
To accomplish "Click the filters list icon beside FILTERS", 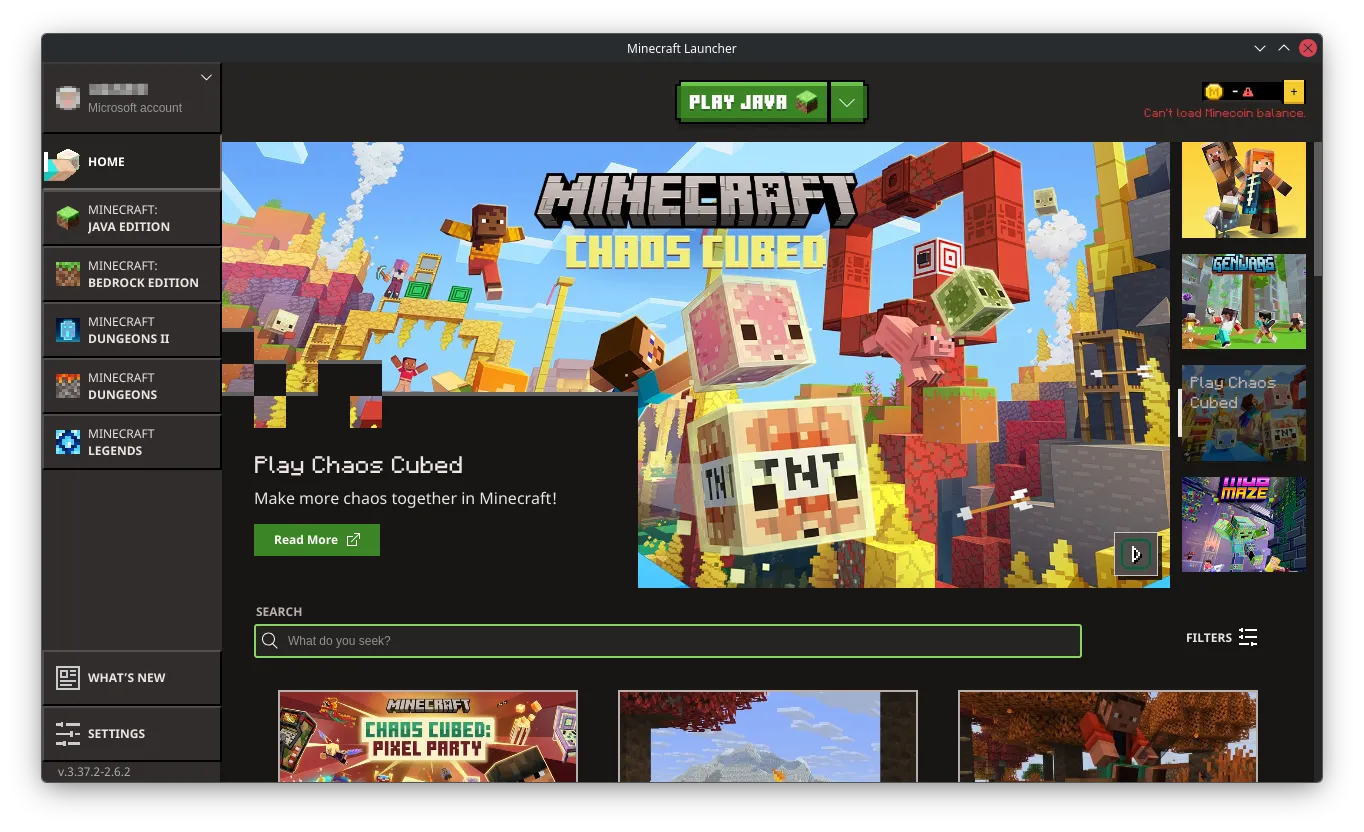I will [x=1248, y=638].
